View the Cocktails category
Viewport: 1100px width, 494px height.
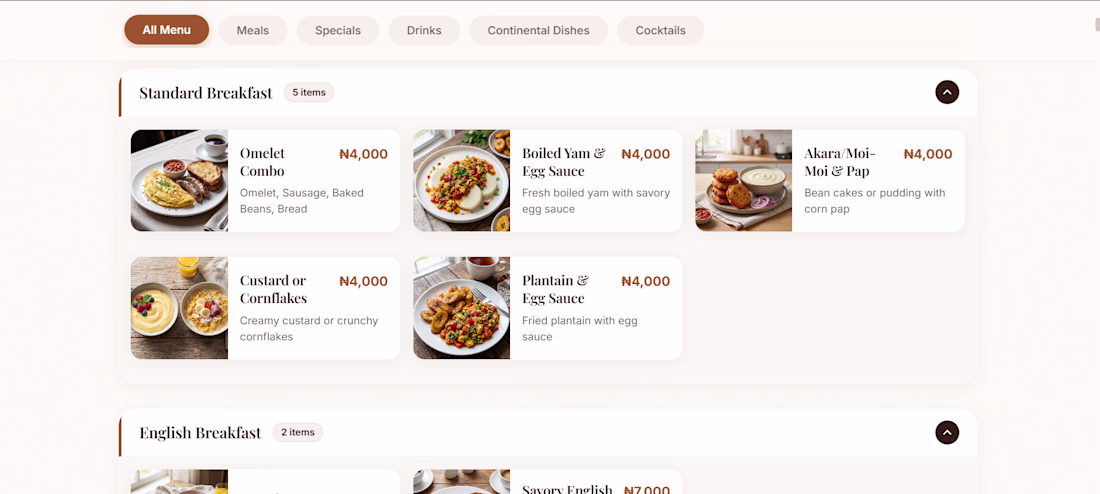tap(660, 30)
